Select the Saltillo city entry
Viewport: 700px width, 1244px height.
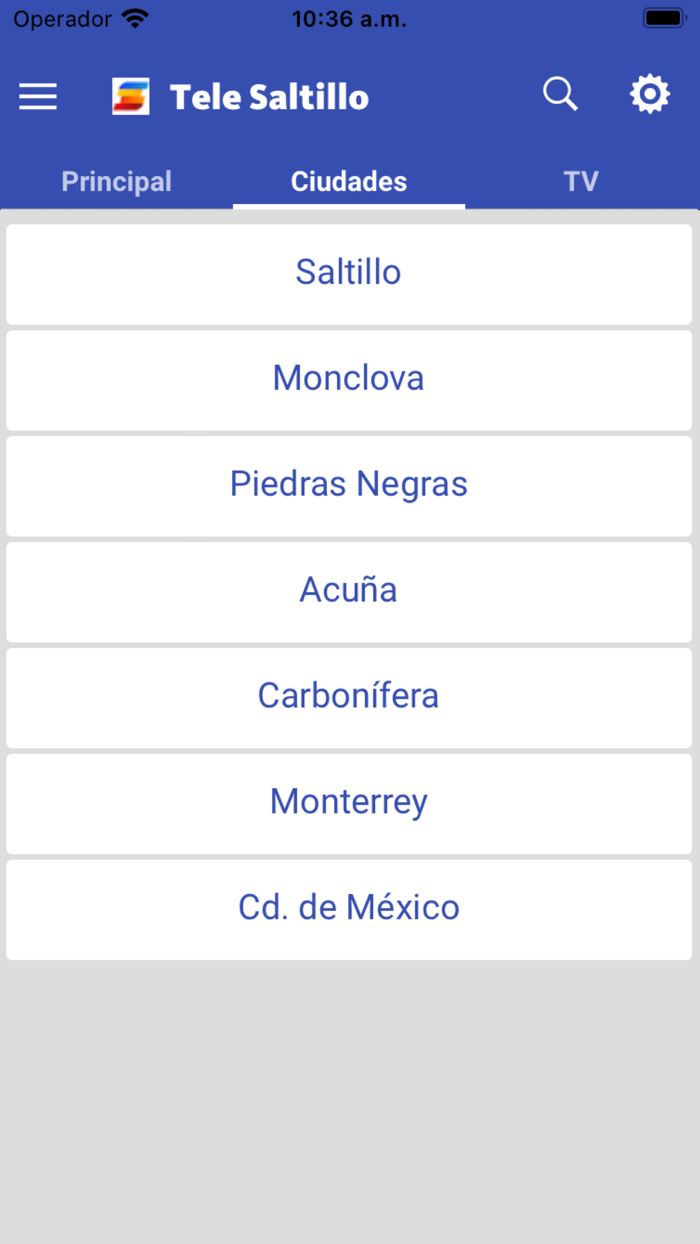coord(348,272)
